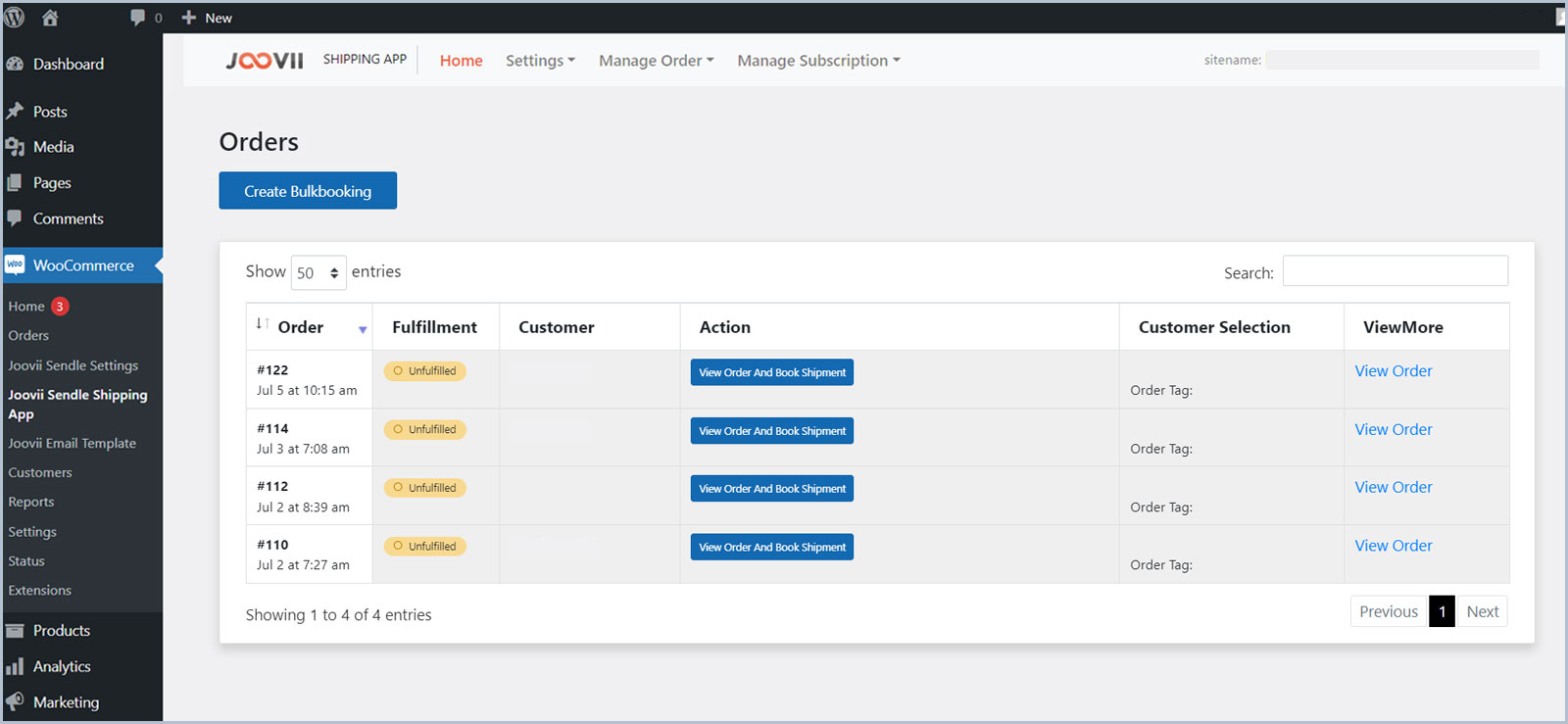Click the orders Search input field
Image resolution: width=1568 pixels, height=724 pixels.
point(1395,271)
